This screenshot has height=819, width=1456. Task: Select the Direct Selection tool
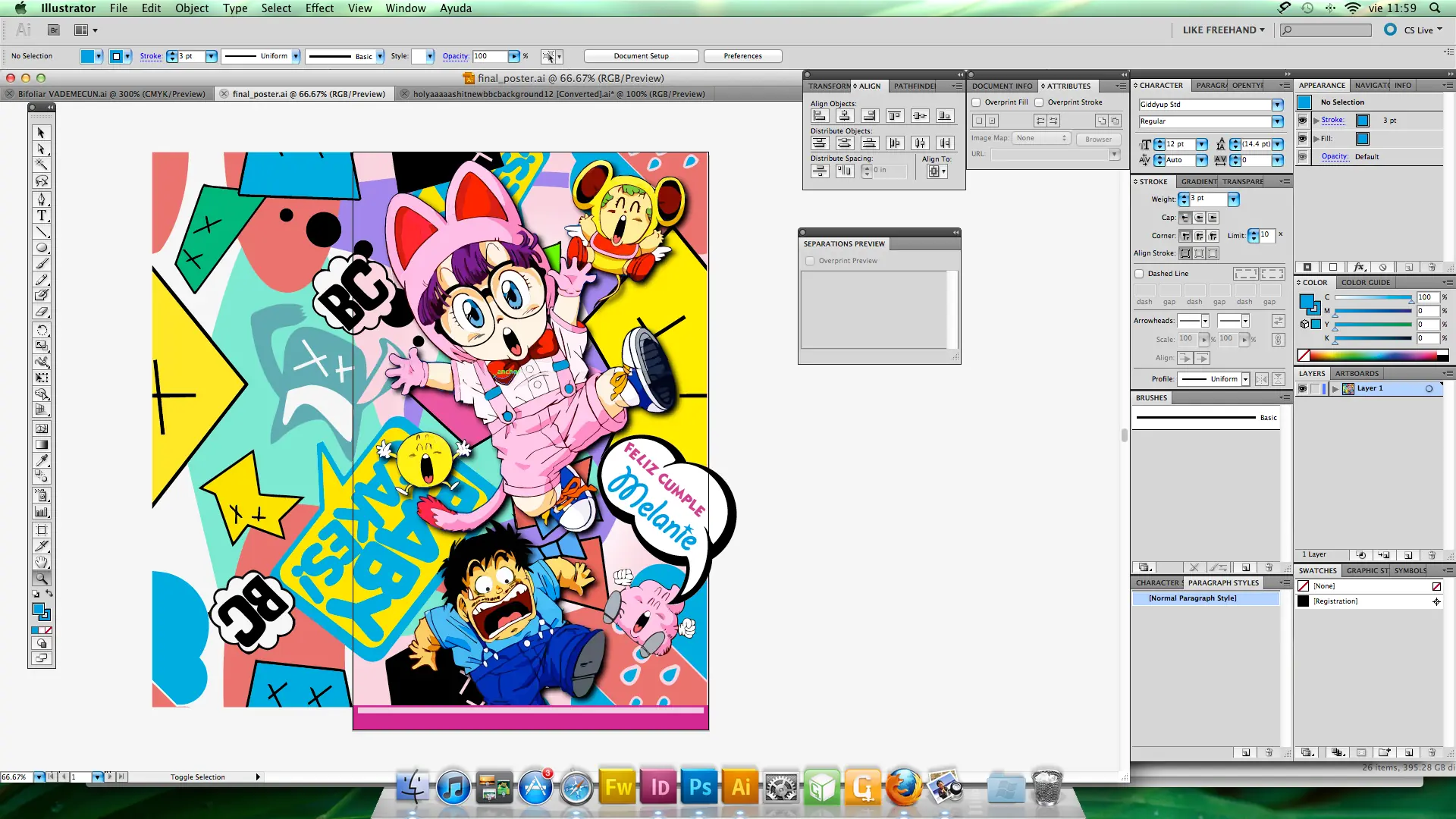[x=42, y=149]
